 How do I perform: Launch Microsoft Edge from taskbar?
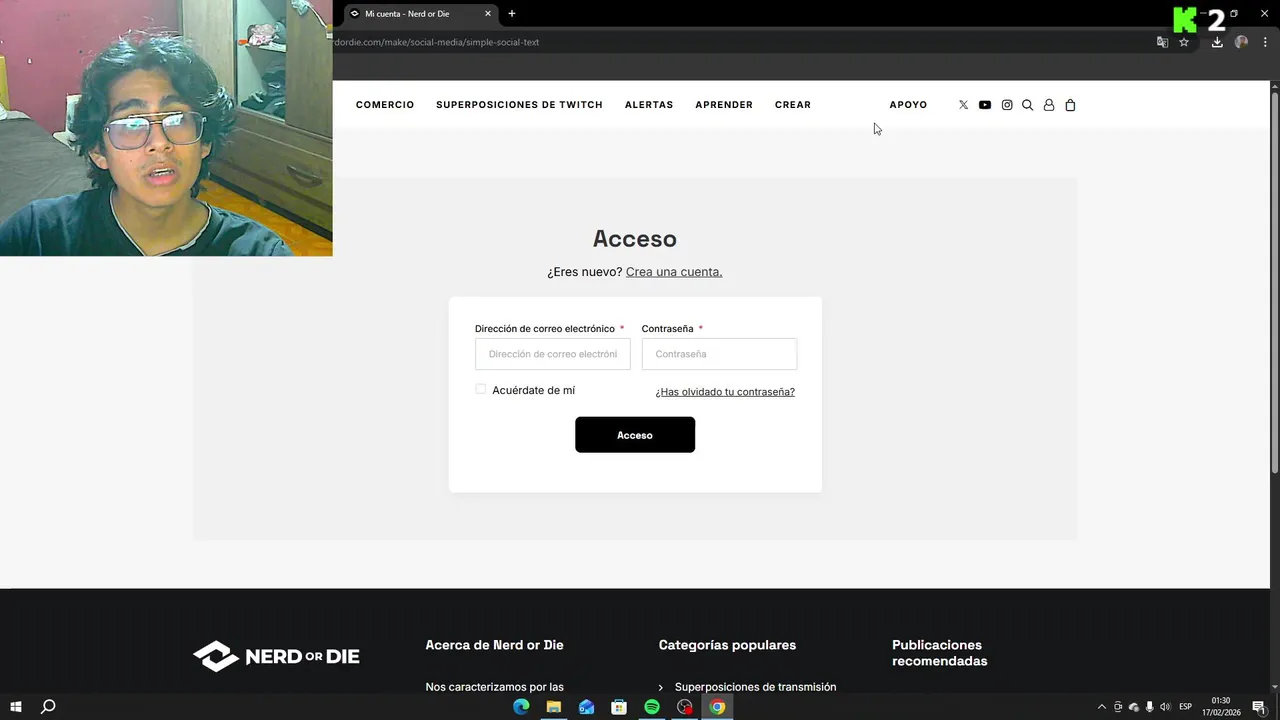click(x=521, y=707)
